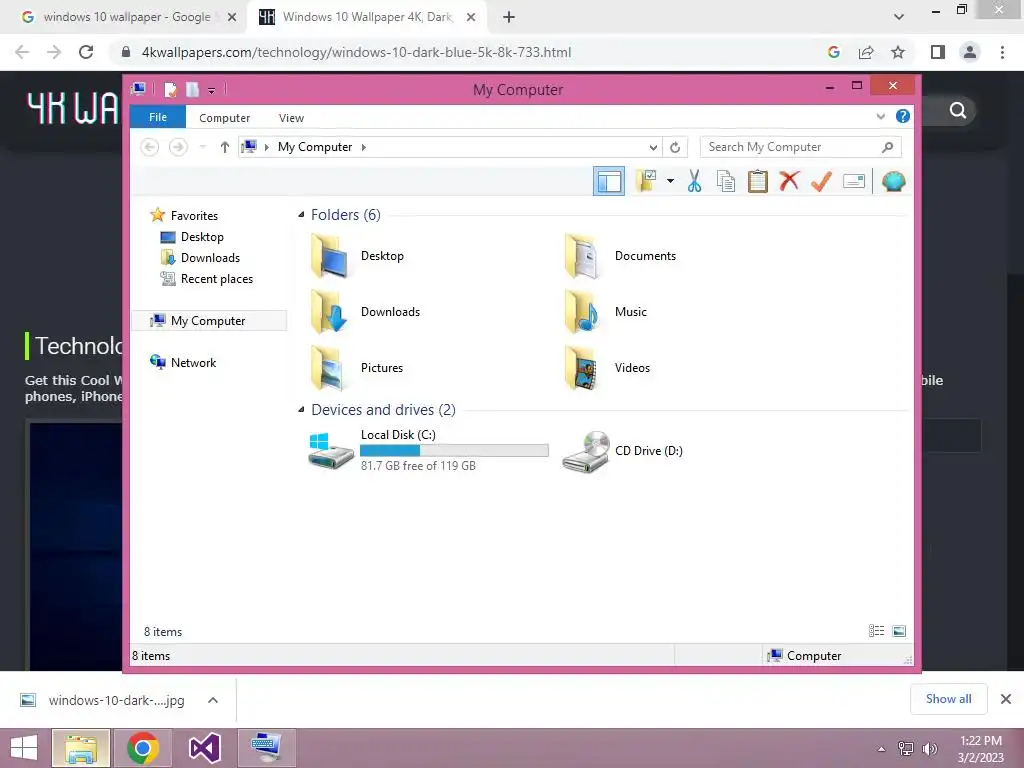Click the blue shell icon in the toolbar

click(x=893, y=181)
